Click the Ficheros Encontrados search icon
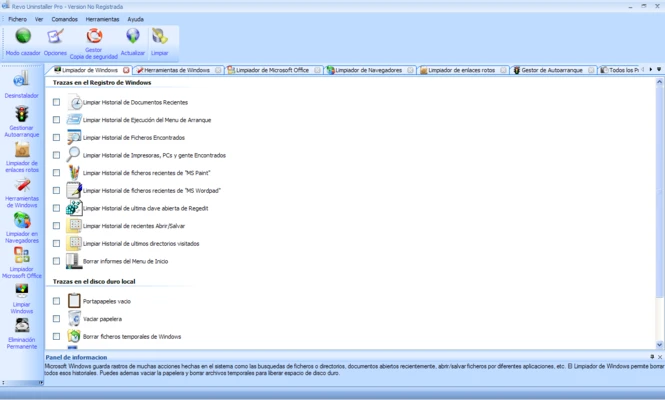Screen dimensions: 665x400 click(x=74, y=137)
